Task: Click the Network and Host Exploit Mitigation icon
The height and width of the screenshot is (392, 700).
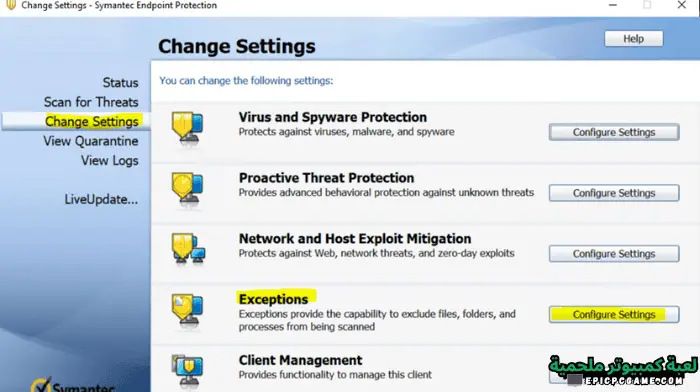Action: pyautogui.click(x=188, y=249)
